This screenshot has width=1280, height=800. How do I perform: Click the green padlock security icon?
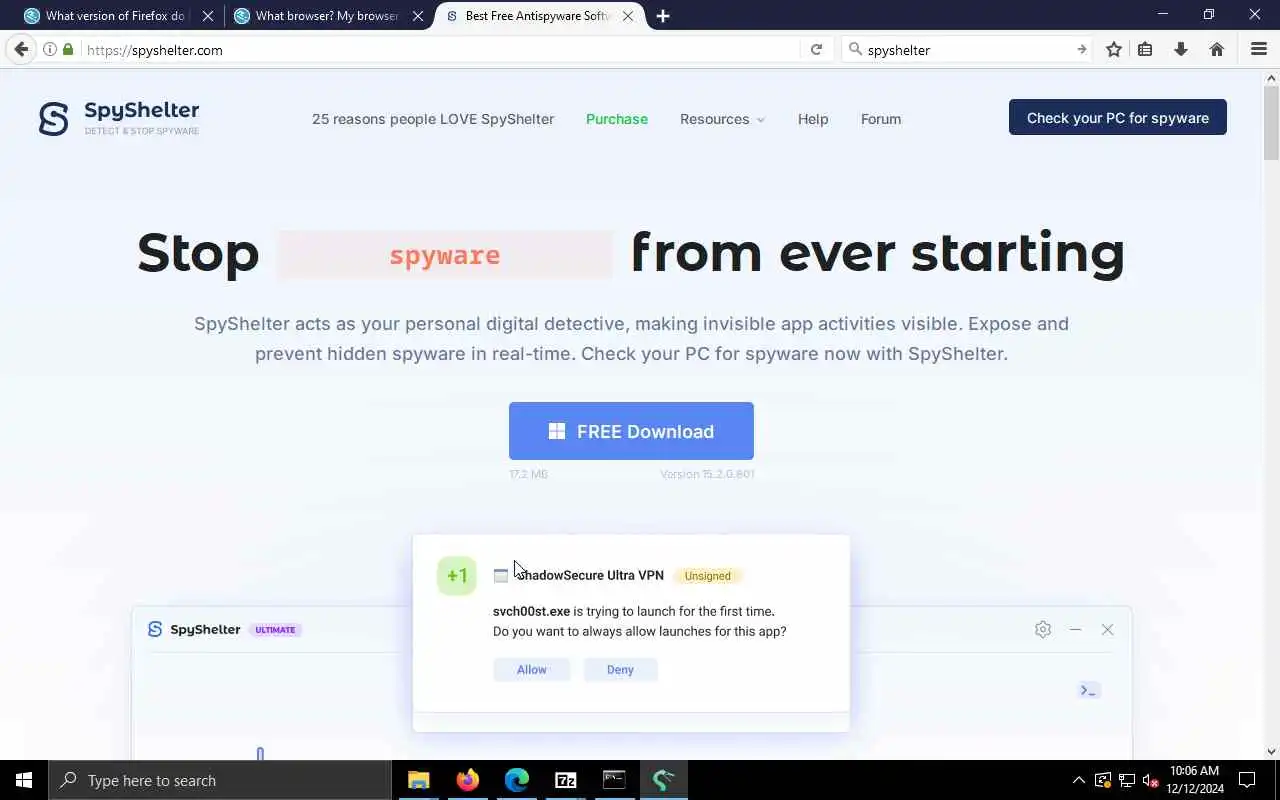click(68, 49)
